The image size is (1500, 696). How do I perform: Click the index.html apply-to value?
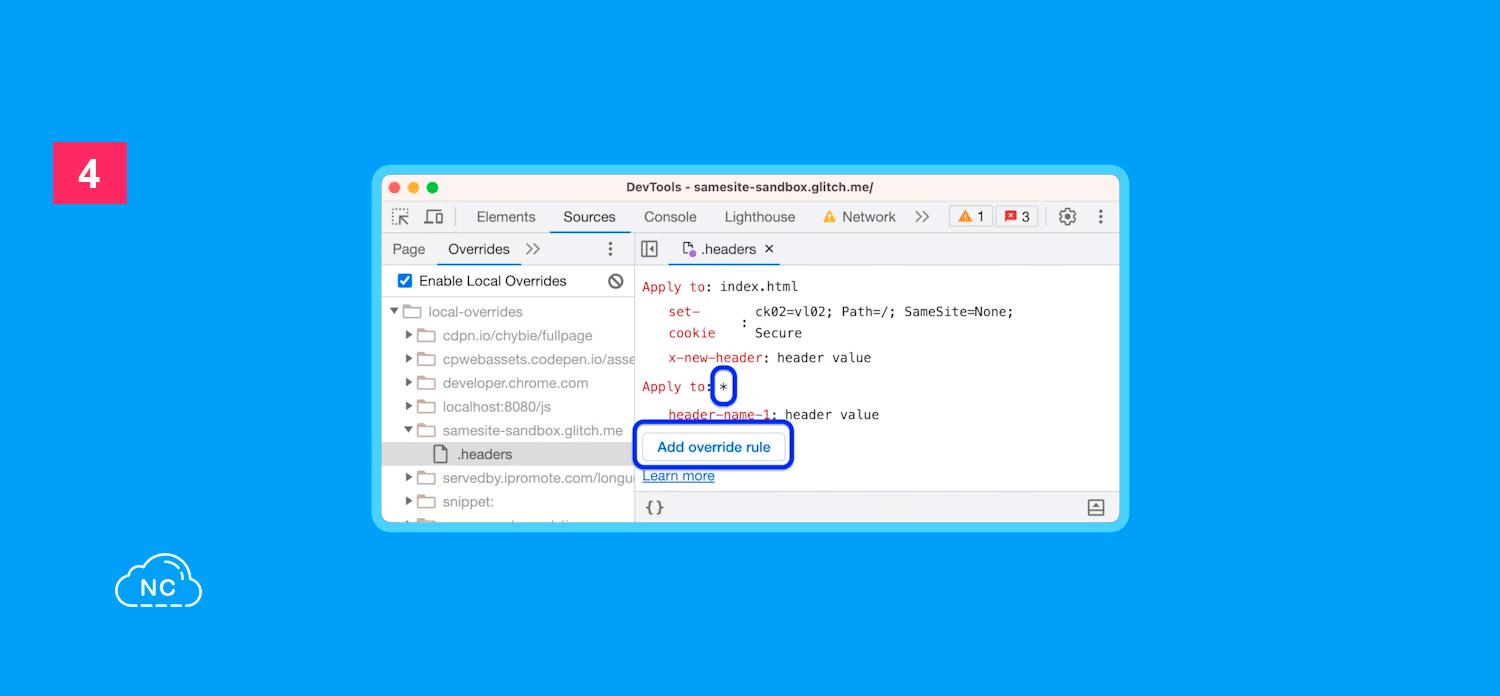coord(759,287)
